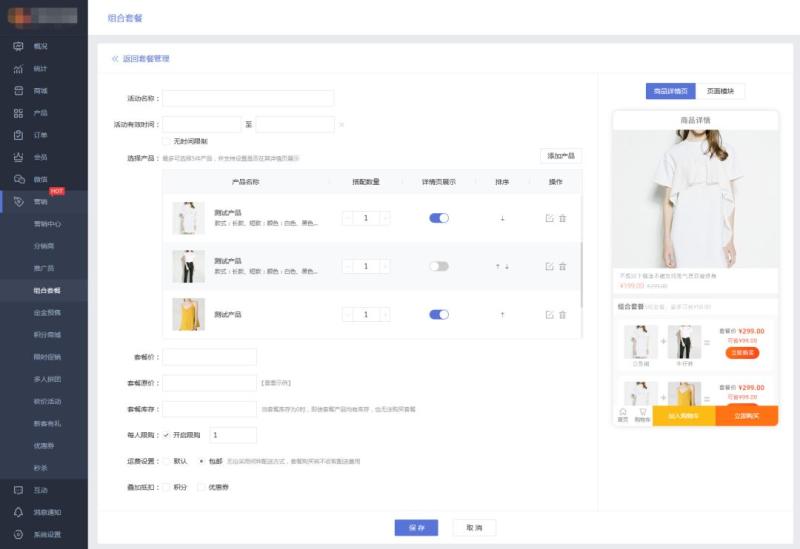The width and height of the screenshot is (800, 549).
Task: Check the 无时间限制 checkbox
Action: 166,141
